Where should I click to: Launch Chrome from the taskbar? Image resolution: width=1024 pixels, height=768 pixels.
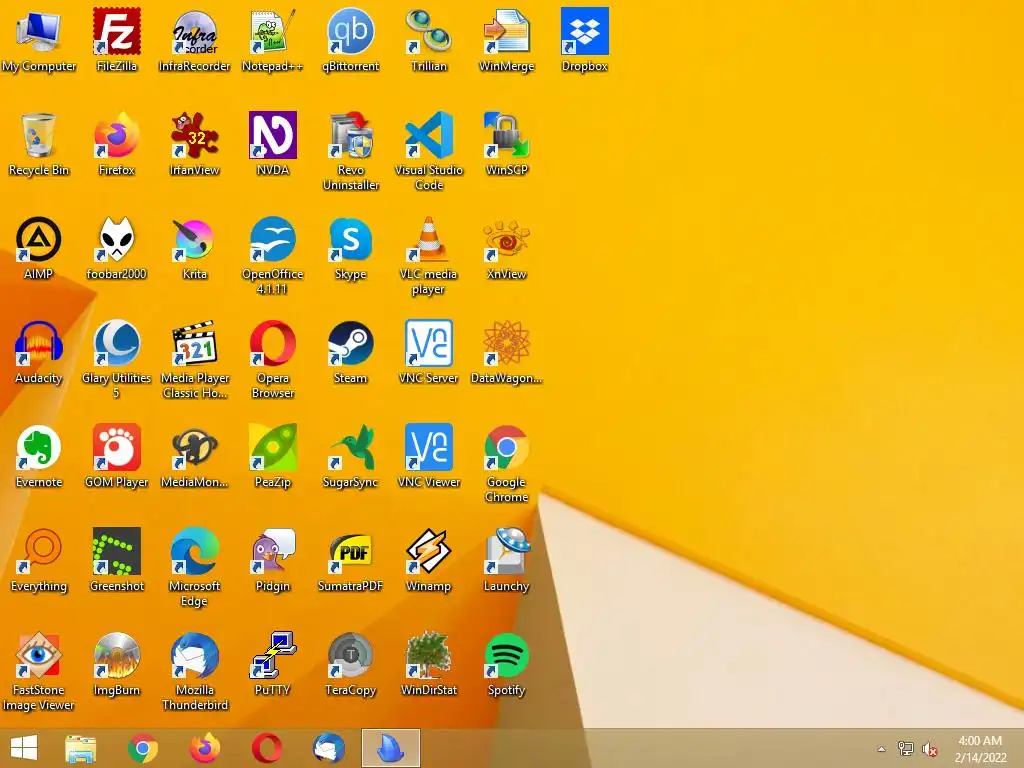click(x=142, y=748)
